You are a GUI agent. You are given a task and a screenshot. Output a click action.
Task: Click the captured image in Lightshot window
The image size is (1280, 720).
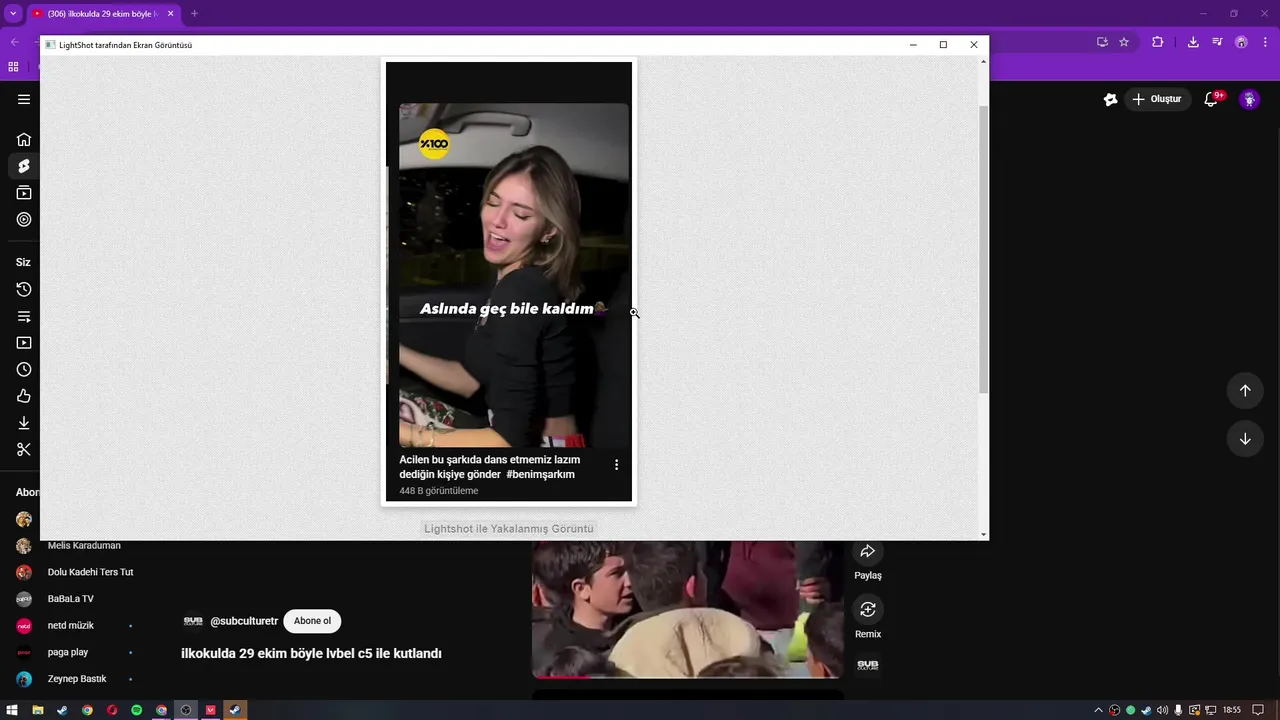click(x=509, y=282)
